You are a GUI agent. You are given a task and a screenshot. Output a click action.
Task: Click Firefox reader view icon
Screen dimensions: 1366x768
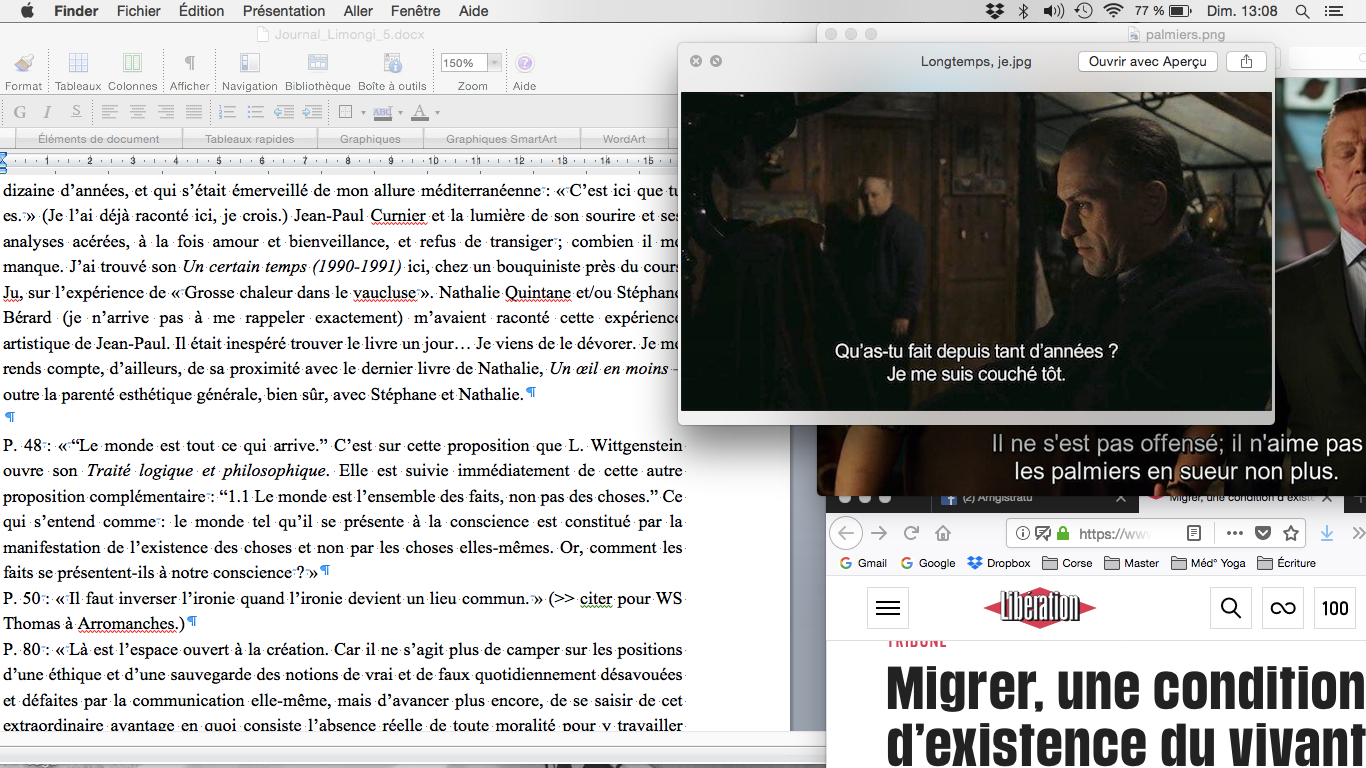(1193, 533)
